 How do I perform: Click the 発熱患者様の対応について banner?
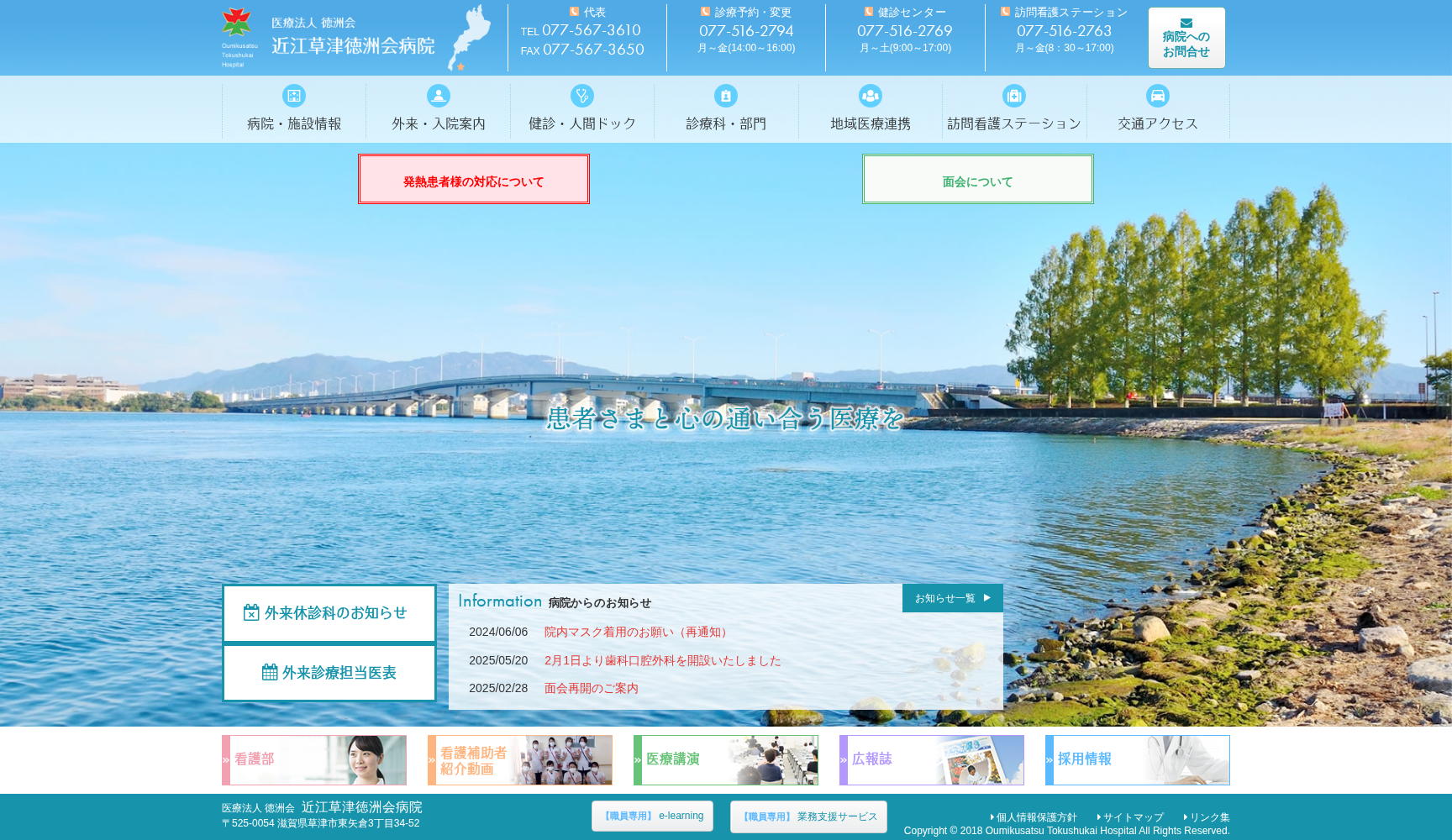click(473, 179)
